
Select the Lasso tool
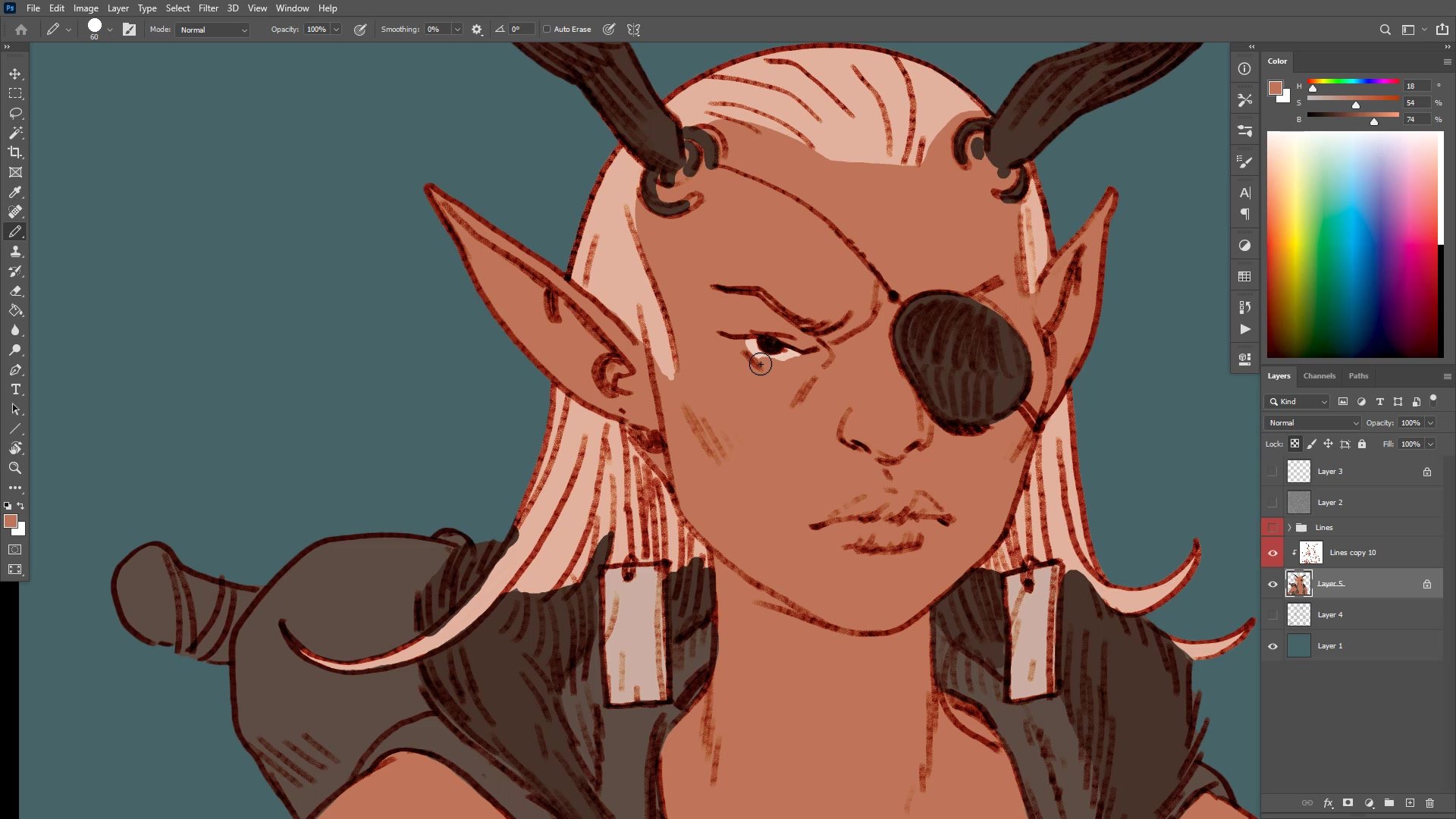coord(15,113)
